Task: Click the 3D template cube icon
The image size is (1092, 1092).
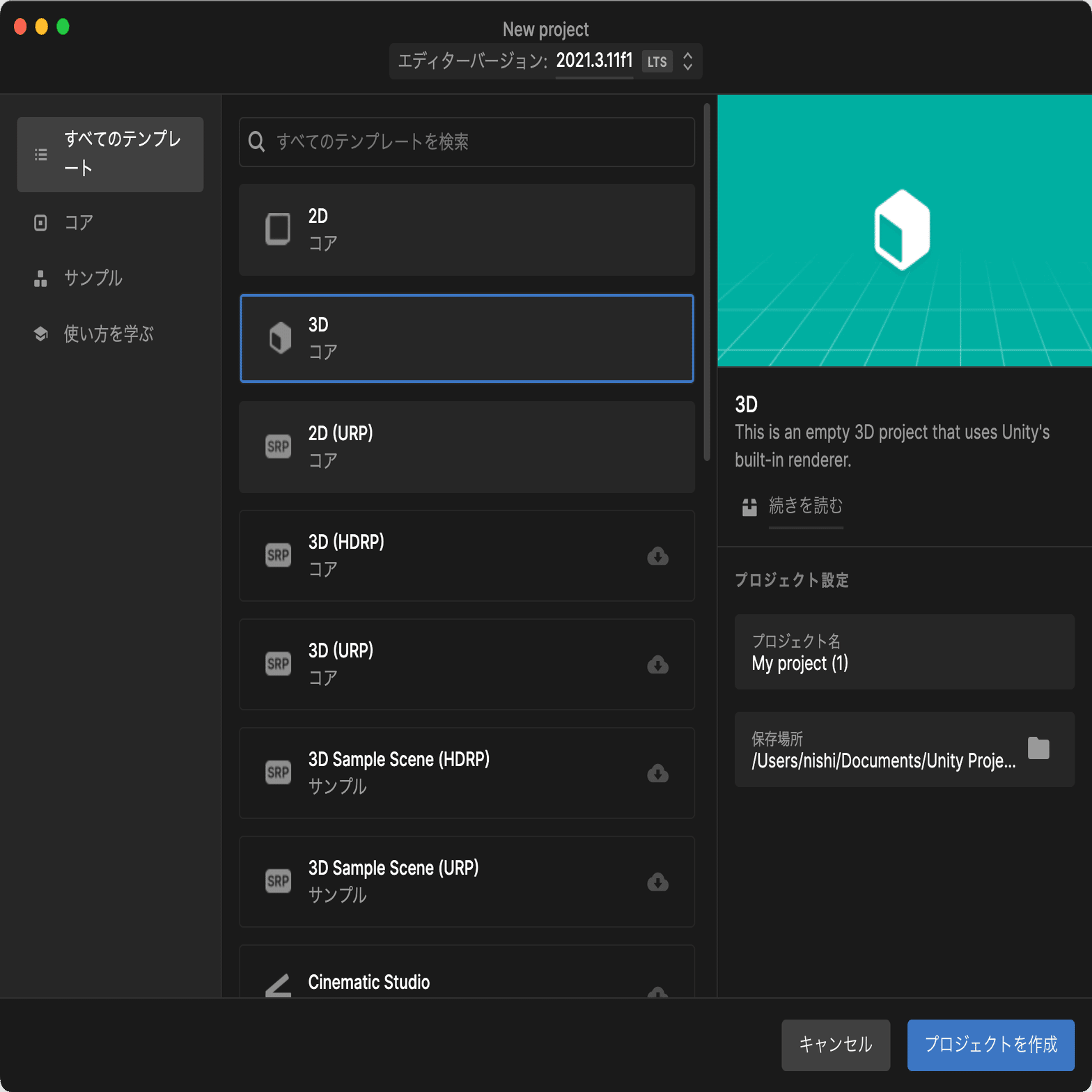Action: click(x=280, y=338)
